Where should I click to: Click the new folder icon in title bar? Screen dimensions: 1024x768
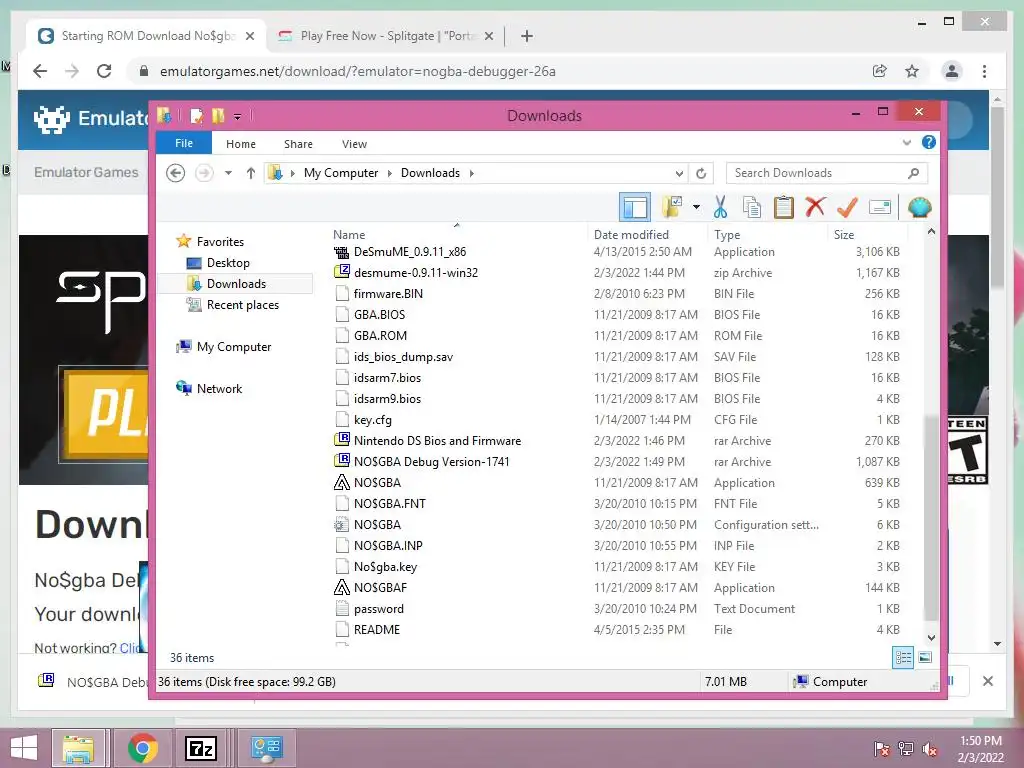[217, 116]
